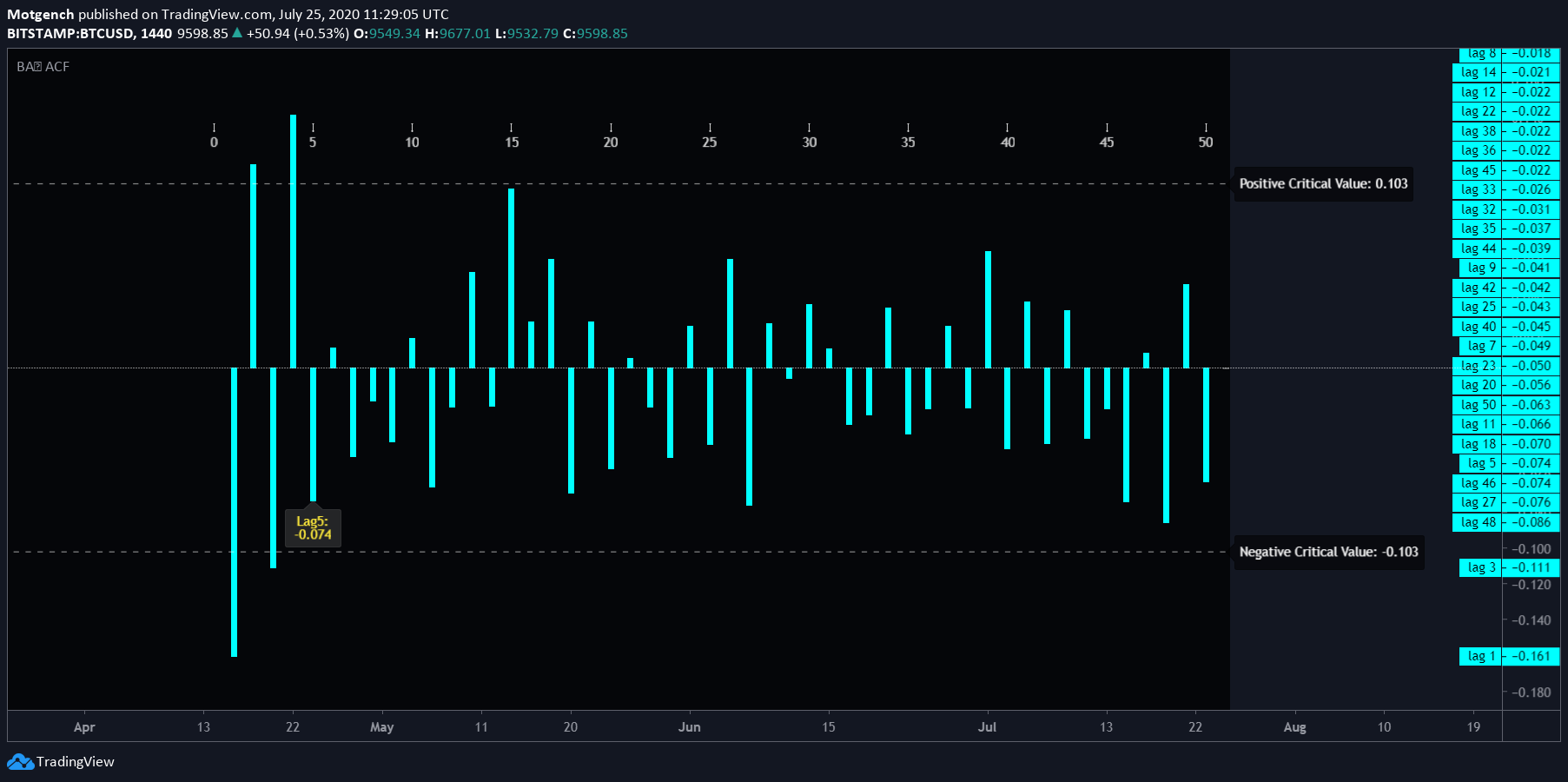
Task: Click the Aug label on time axis
Action: pyautogui.click(x=1295, y=727)
